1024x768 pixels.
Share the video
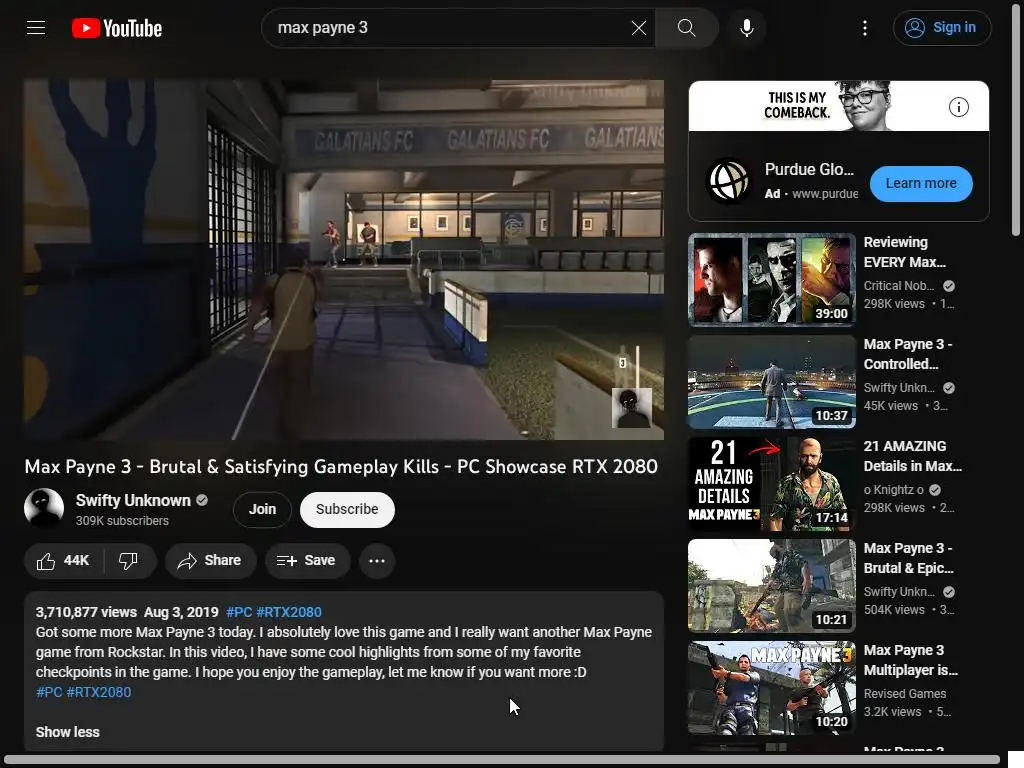(x=210, y=560)
